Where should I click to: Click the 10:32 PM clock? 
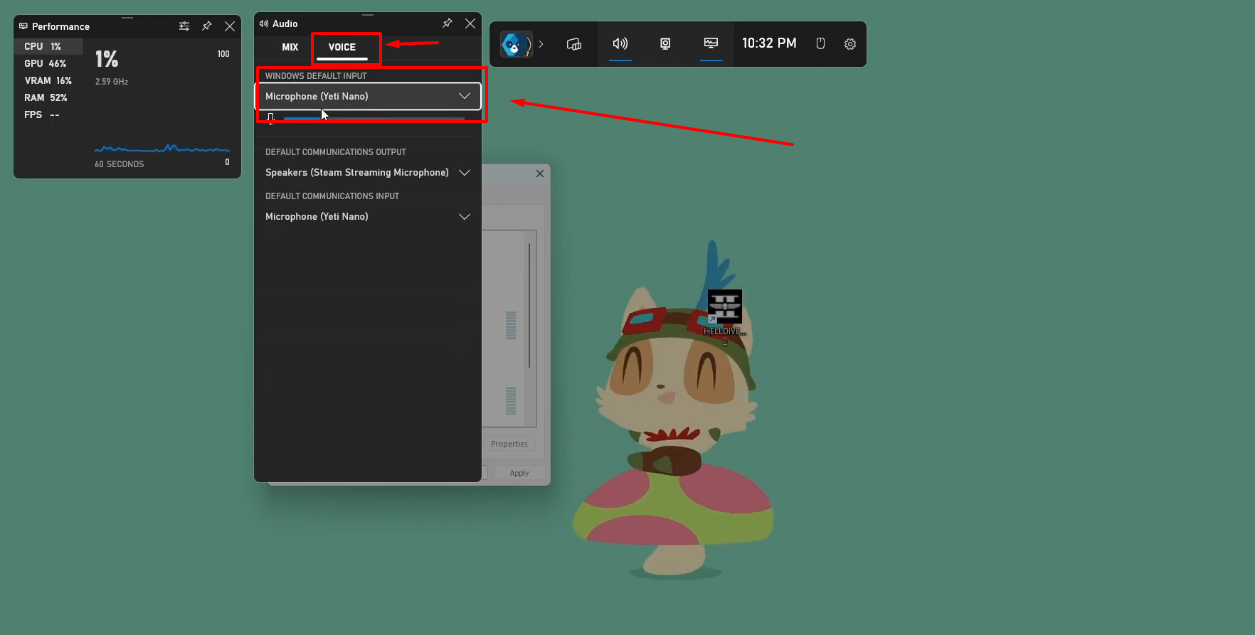769,44
